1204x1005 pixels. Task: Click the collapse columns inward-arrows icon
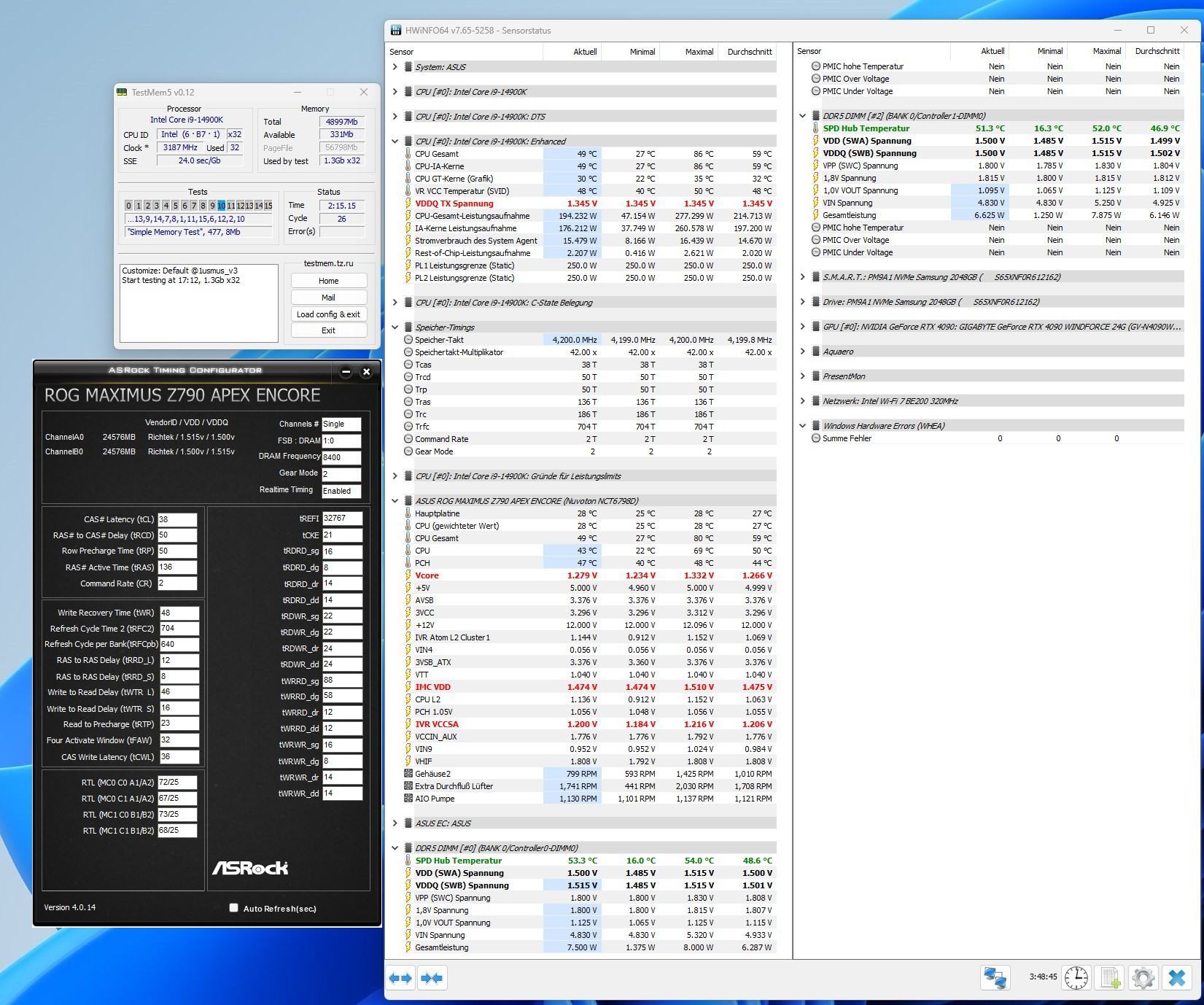pyautogui.click(x=432, y=978)
